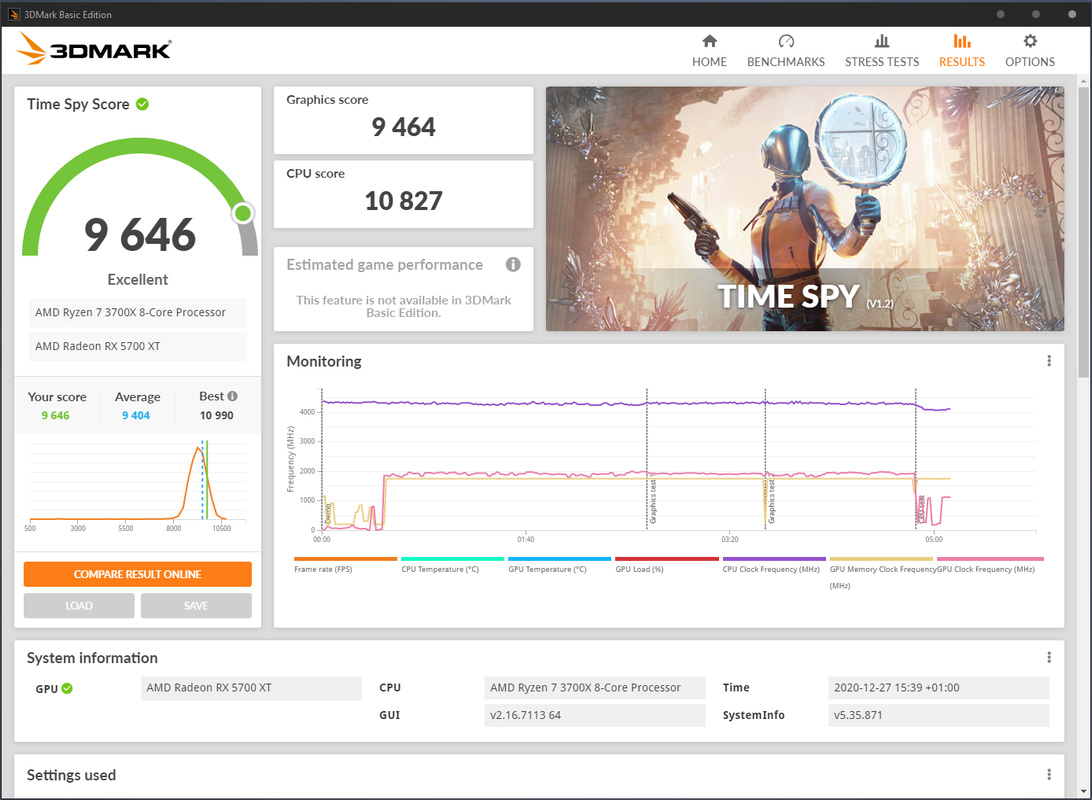The width and height of the screenshot is (1092, 800).
Task: Click Compare Result Online button
Action: click(137, 574)
